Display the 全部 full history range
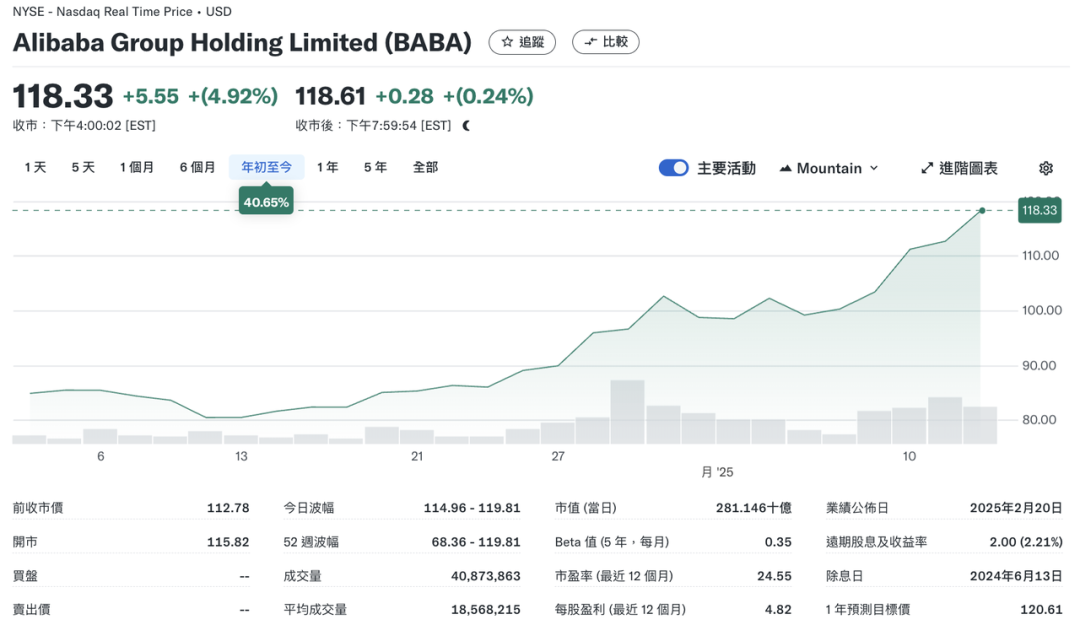 (x=425, y=167)
